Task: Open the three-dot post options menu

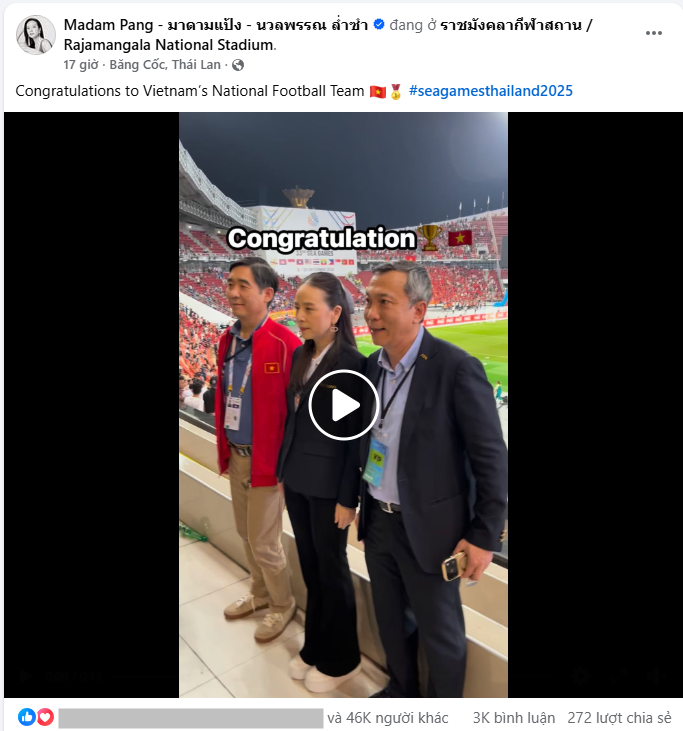Action: (x=654, y=33)
